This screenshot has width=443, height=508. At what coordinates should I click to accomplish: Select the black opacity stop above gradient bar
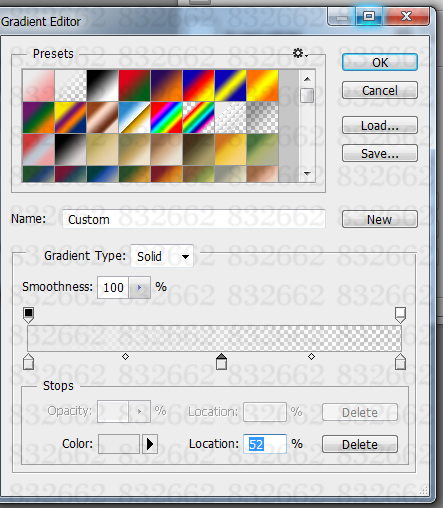point(29,315)
